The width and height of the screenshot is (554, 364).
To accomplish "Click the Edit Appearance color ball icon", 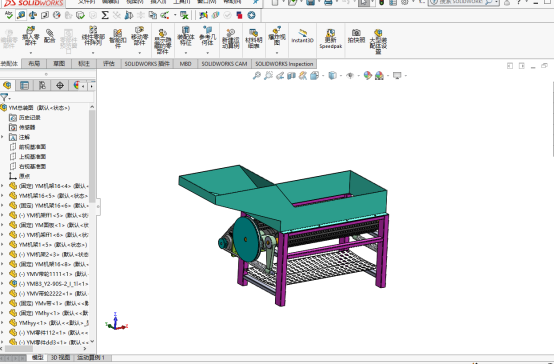I will tap(367, 75).
